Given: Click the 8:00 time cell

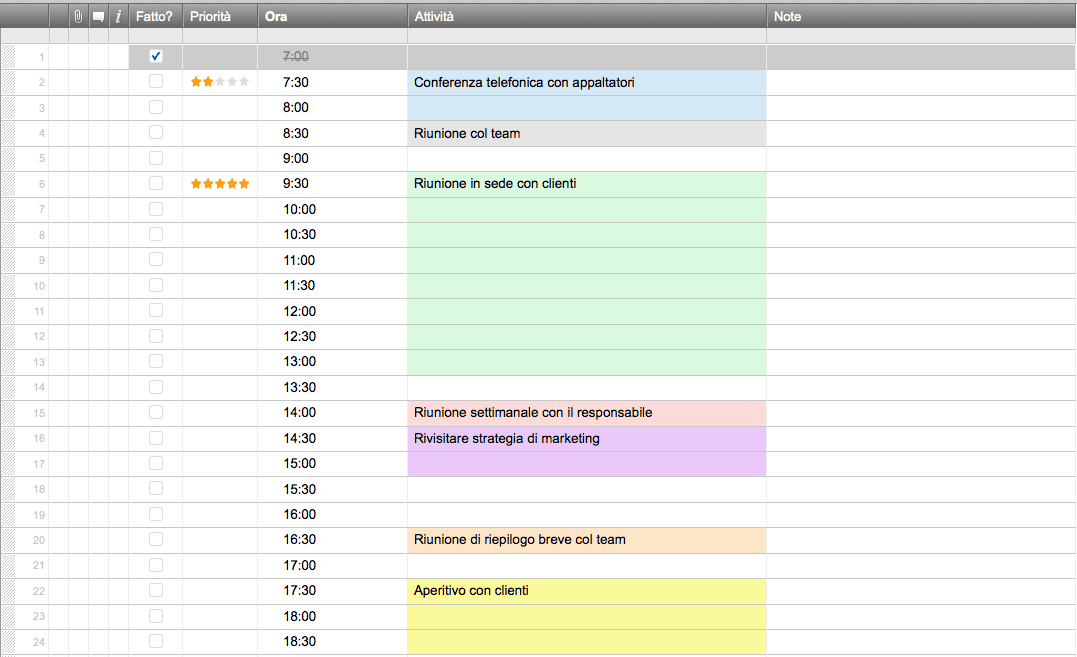Looking at the screenshot, I should click(x=332, y=108).
